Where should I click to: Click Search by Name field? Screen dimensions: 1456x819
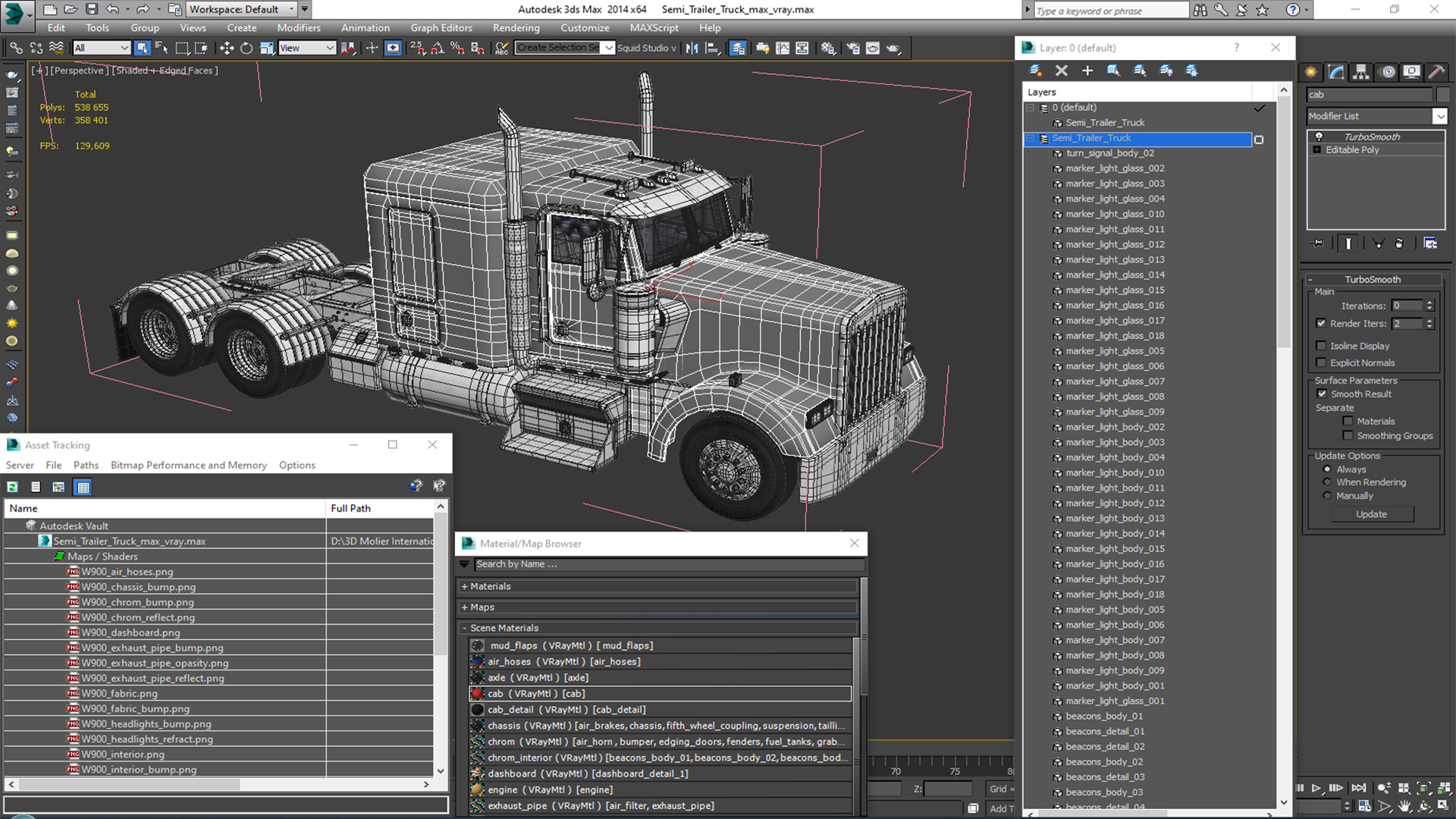[669, 564]
